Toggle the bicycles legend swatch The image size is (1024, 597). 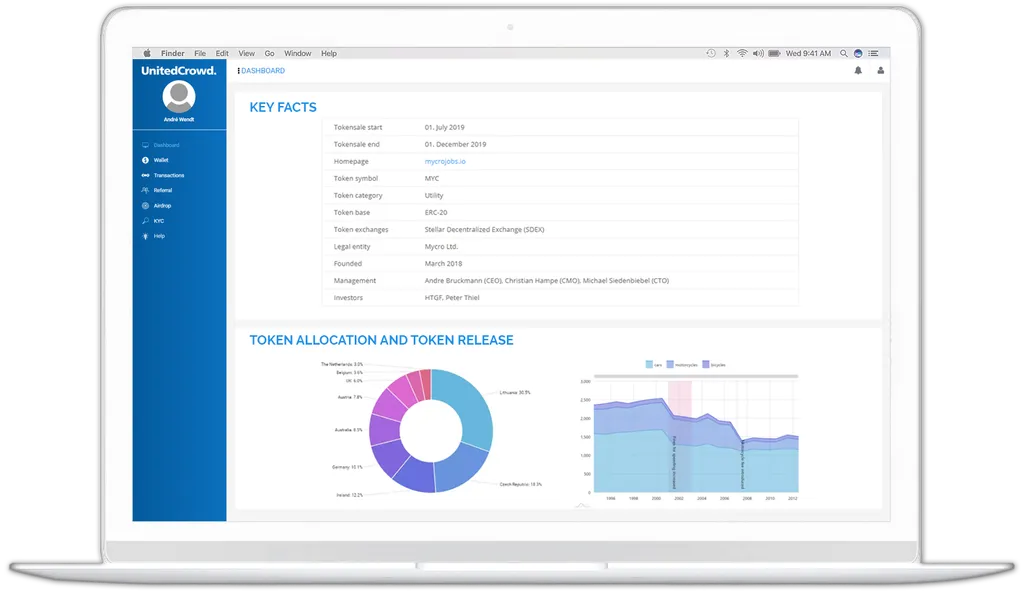point(706,364)
